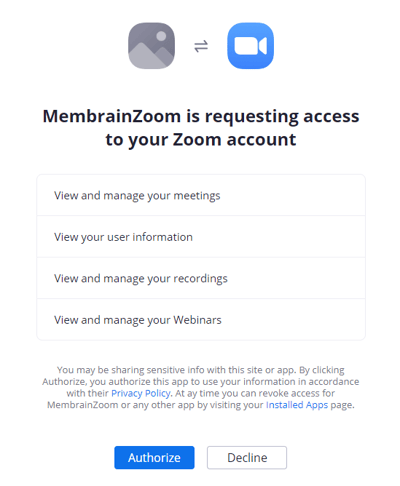
Task: Select the 'View and manage your recordings' permission
Action: click(201, 278)
